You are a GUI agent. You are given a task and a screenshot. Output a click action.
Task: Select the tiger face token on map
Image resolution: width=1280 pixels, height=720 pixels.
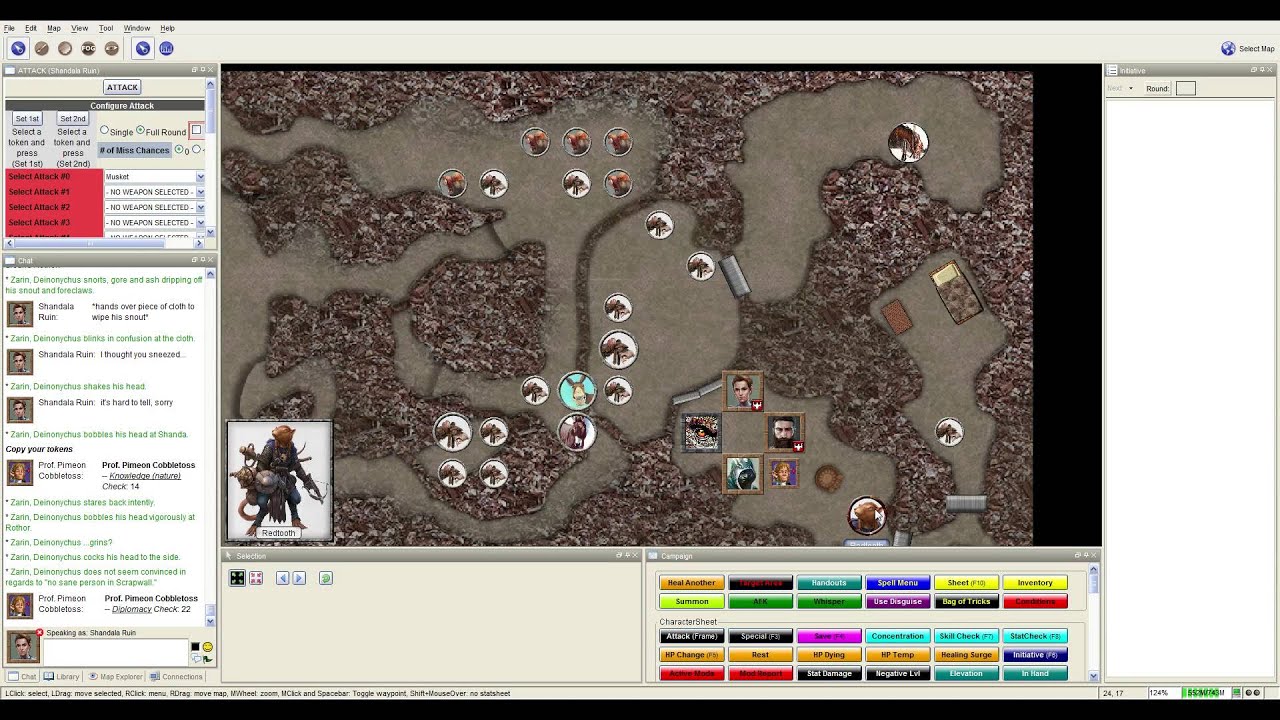[x=701, y=432]
